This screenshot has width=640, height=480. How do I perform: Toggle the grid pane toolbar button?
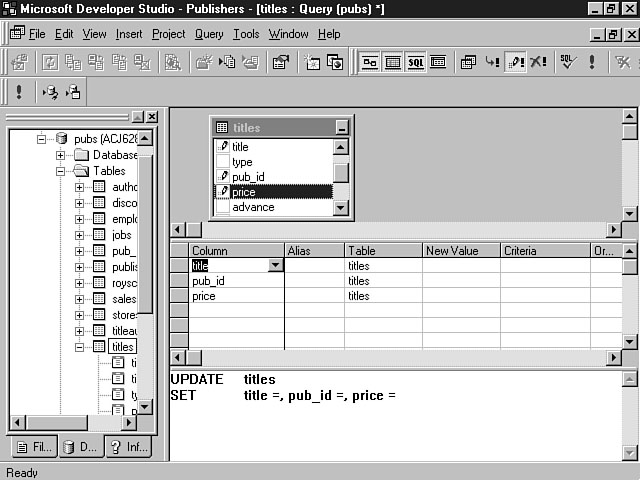[x=392, y=62]
